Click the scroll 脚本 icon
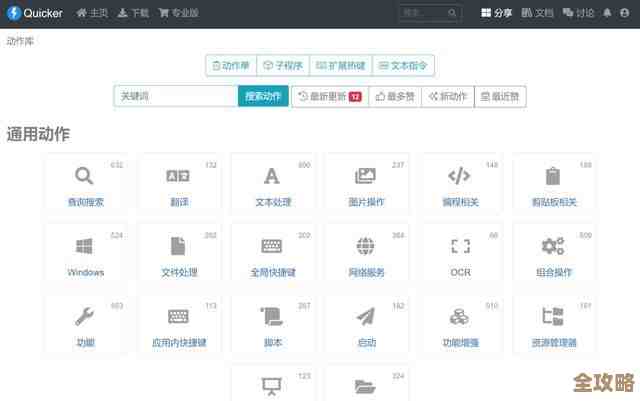The width and height of the screenshot is (640, 401). tap(272, 316)
